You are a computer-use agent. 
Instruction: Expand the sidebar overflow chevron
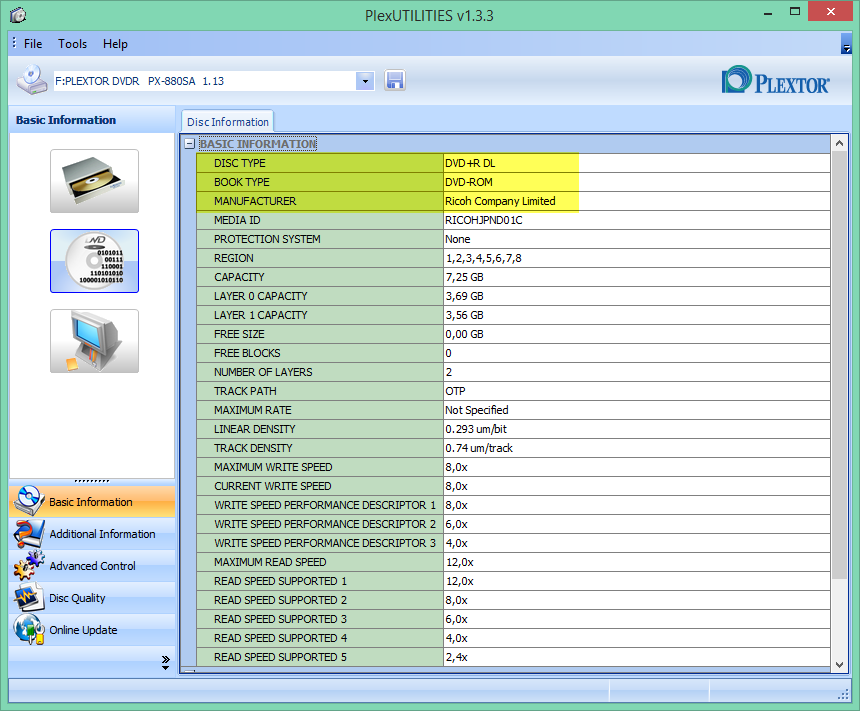point(166,663)
